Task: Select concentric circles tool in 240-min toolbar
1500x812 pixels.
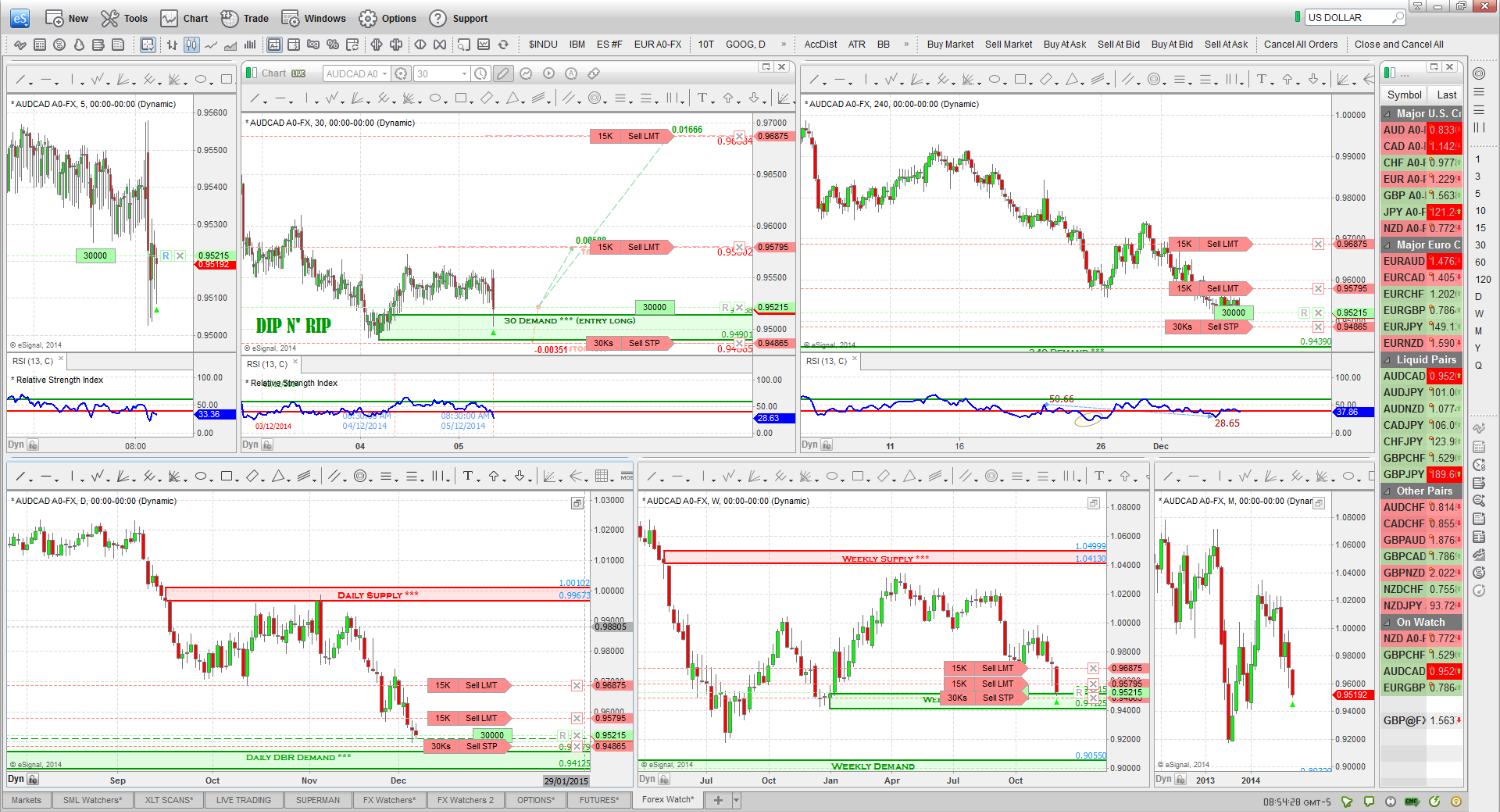Action: pos(1153,79)
